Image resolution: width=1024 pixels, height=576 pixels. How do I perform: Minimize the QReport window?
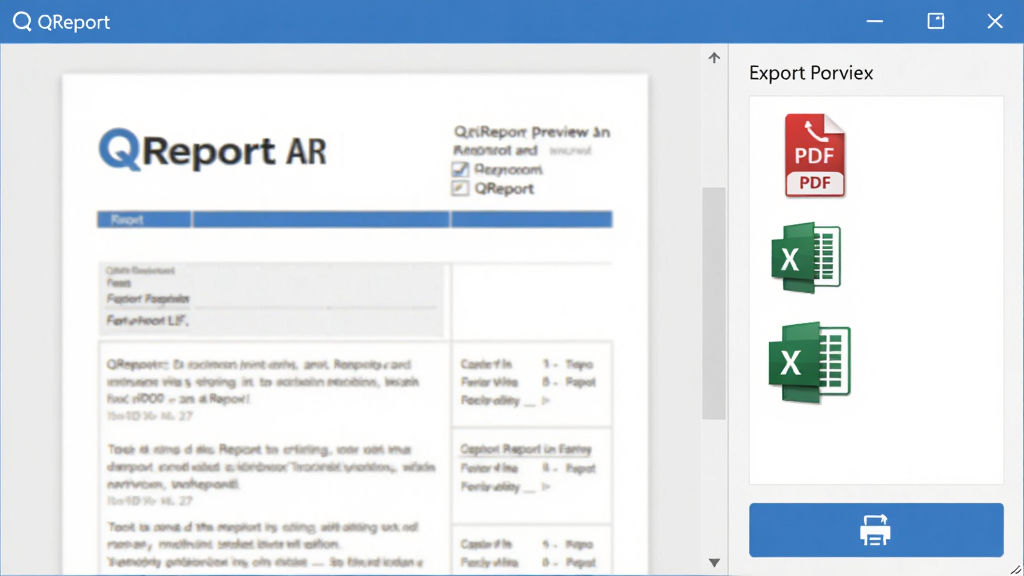click(874, 22)
